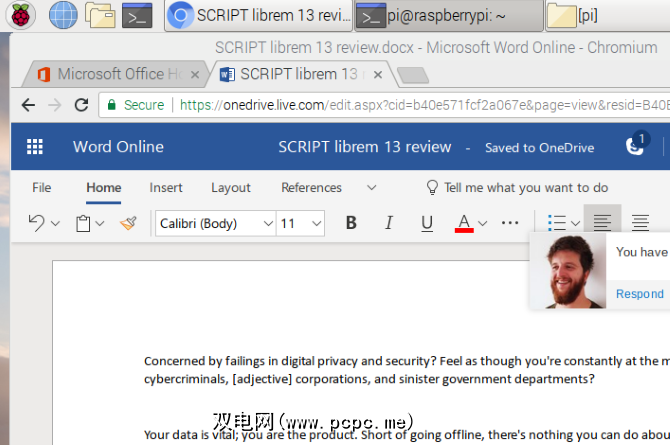Viewport: 670px width, 445px height.
Task: Click the Paste clipboard icon
Action: (x=83, y=223)
